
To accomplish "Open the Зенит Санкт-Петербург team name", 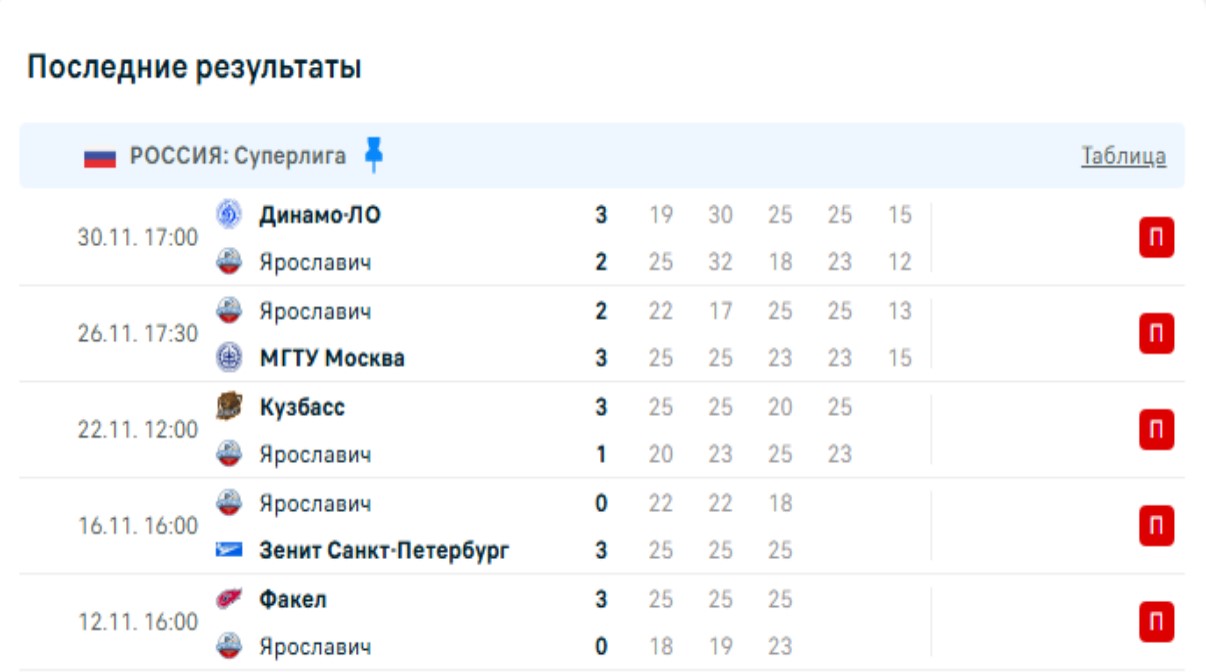I will tap(384, 550).
